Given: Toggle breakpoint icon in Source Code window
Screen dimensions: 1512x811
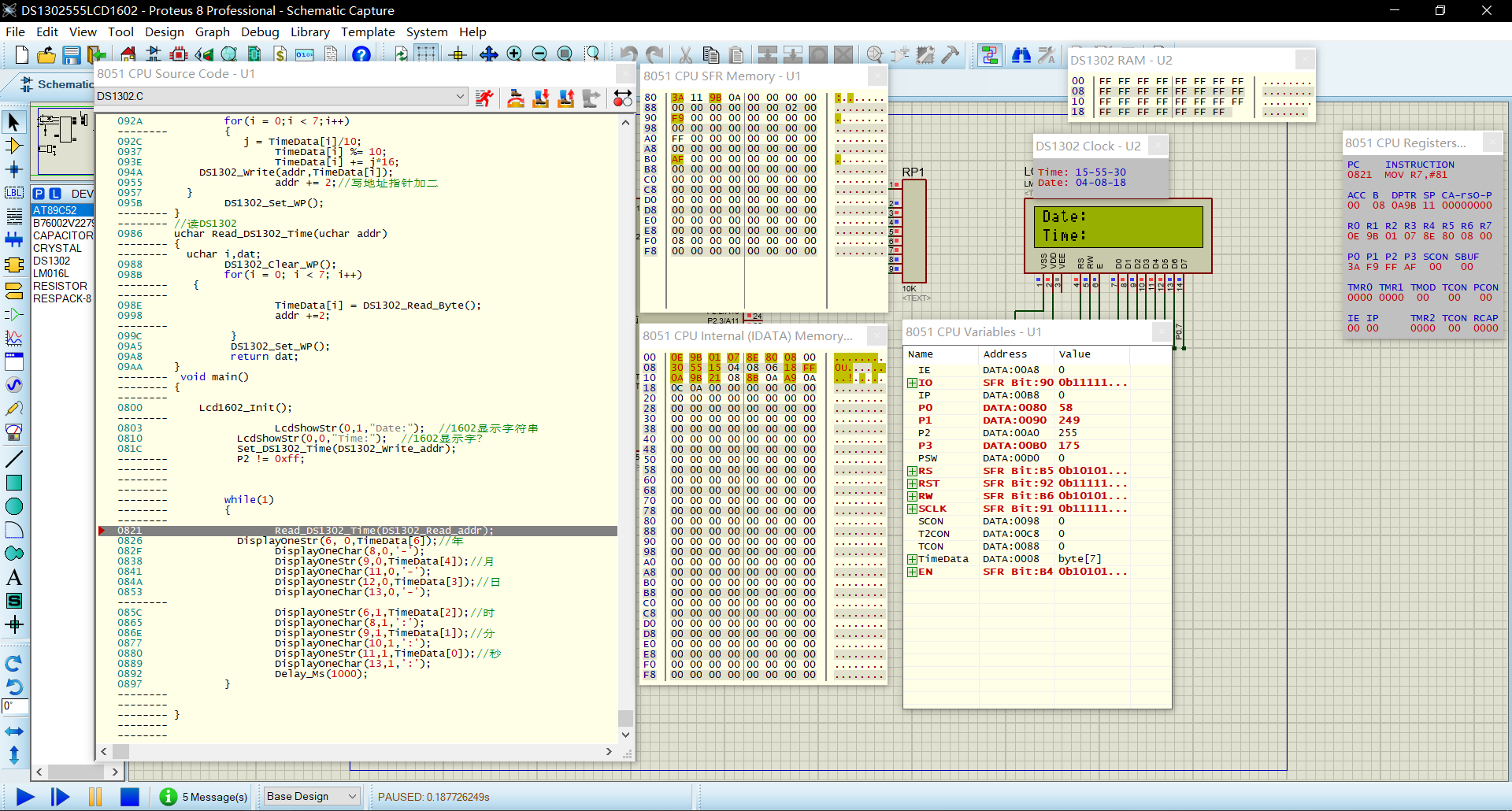Looking at the screenshot, I should click(622, 98).
